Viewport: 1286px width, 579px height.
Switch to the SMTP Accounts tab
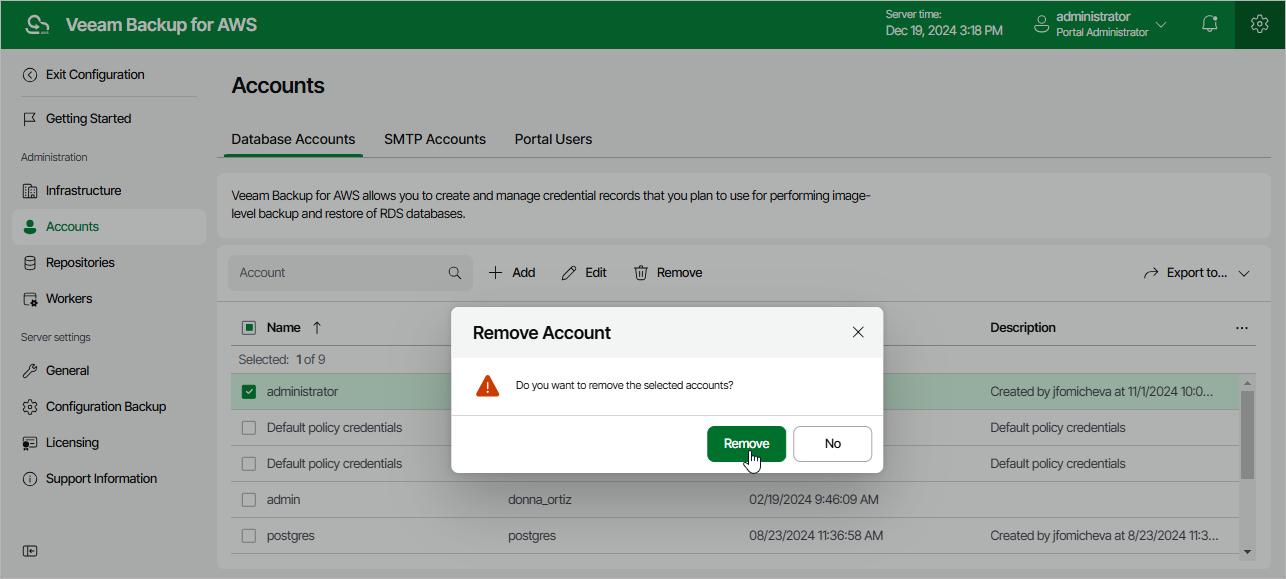point(435,139)
